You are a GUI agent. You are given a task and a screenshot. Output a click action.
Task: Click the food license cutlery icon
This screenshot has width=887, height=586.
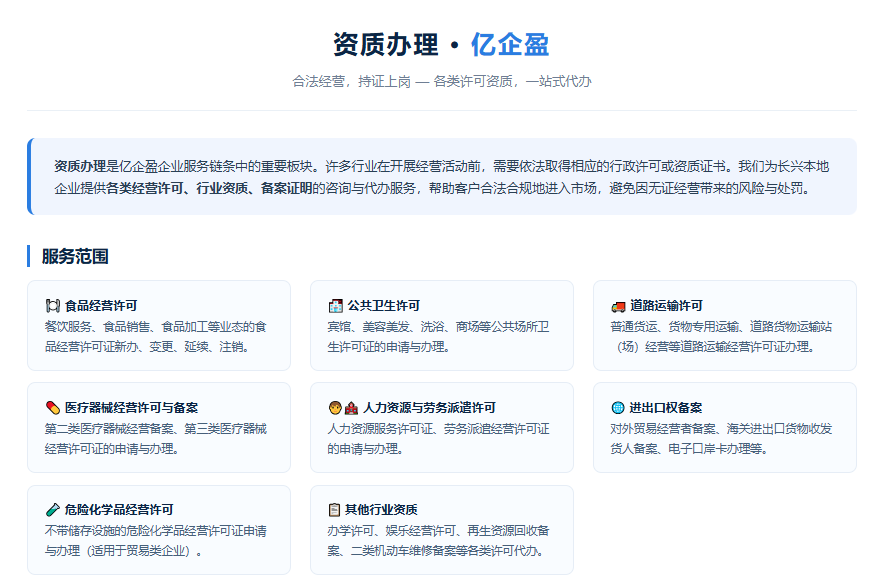tap(53, 306)
